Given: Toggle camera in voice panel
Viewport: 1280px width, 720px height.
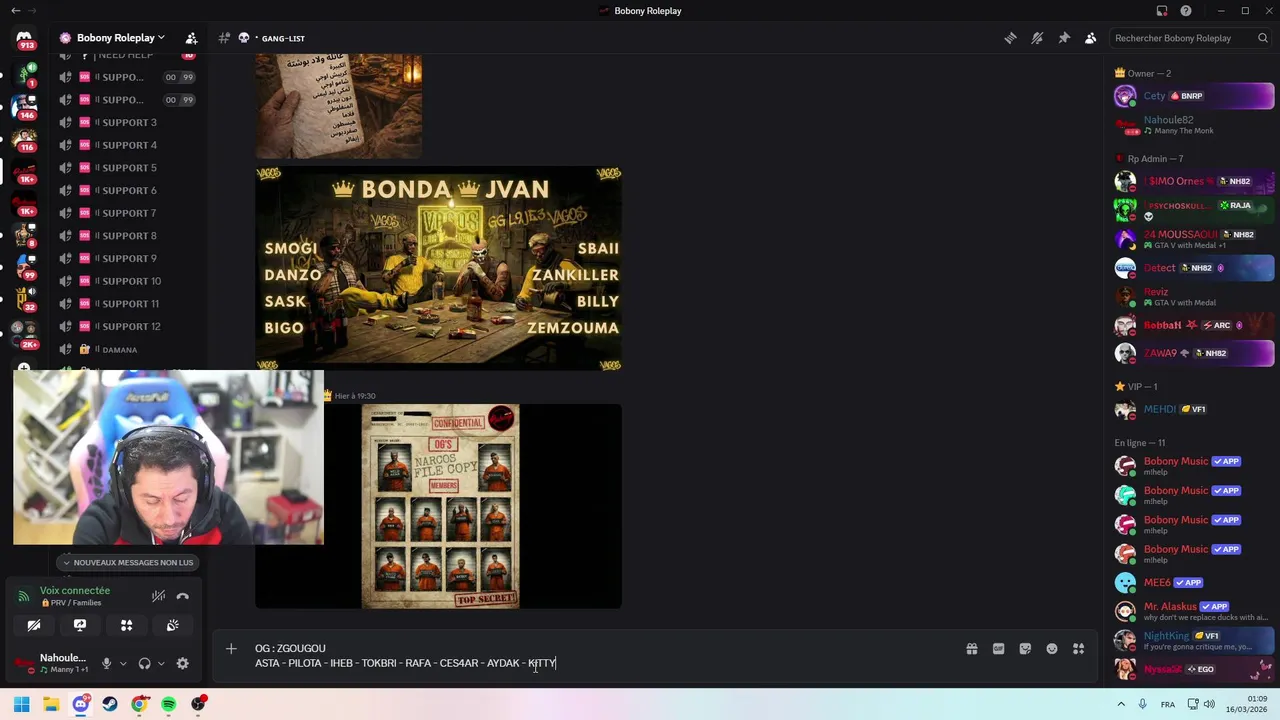Looking at the screenshot, I should pos(33,625).
